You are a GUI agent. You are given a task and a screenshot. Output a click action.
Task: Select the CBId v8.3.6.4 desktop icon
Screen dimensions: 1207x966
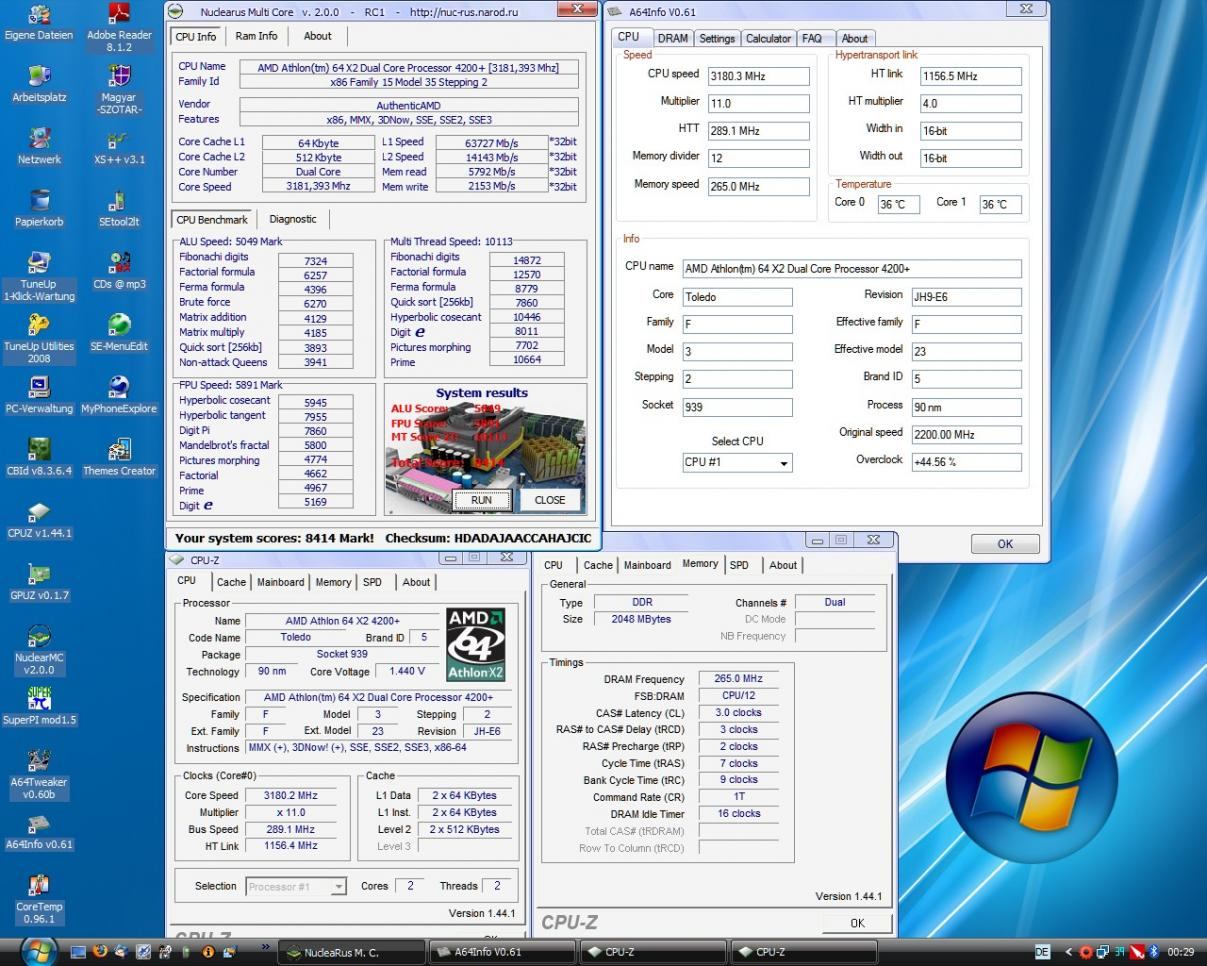39,456
